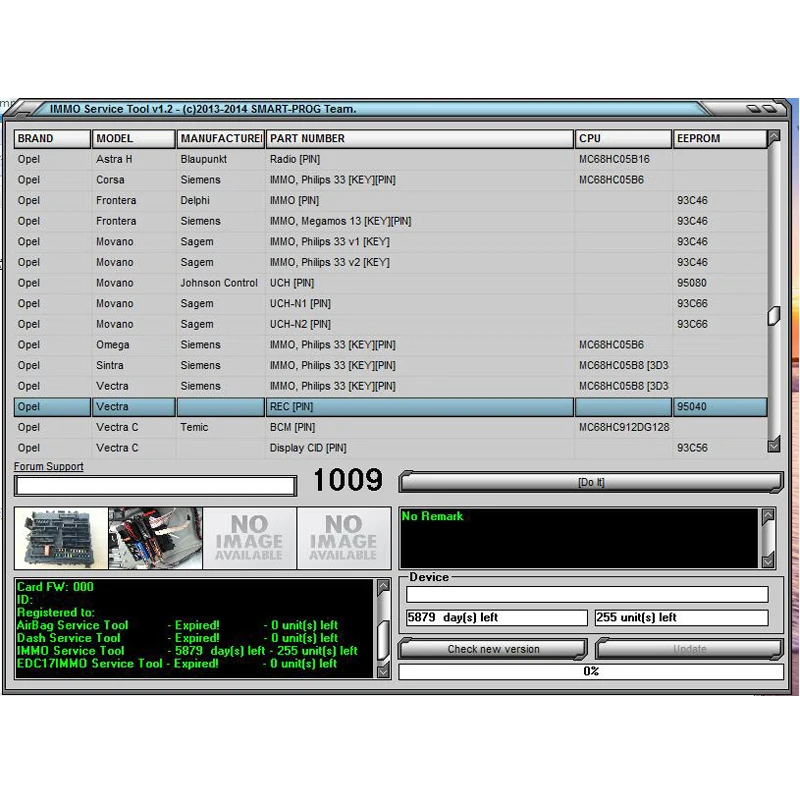Screen dimensions: 800x800
Task: Choose the IMMO, Philips 33 v1 [KEY] entry
Action: [330, 242]
